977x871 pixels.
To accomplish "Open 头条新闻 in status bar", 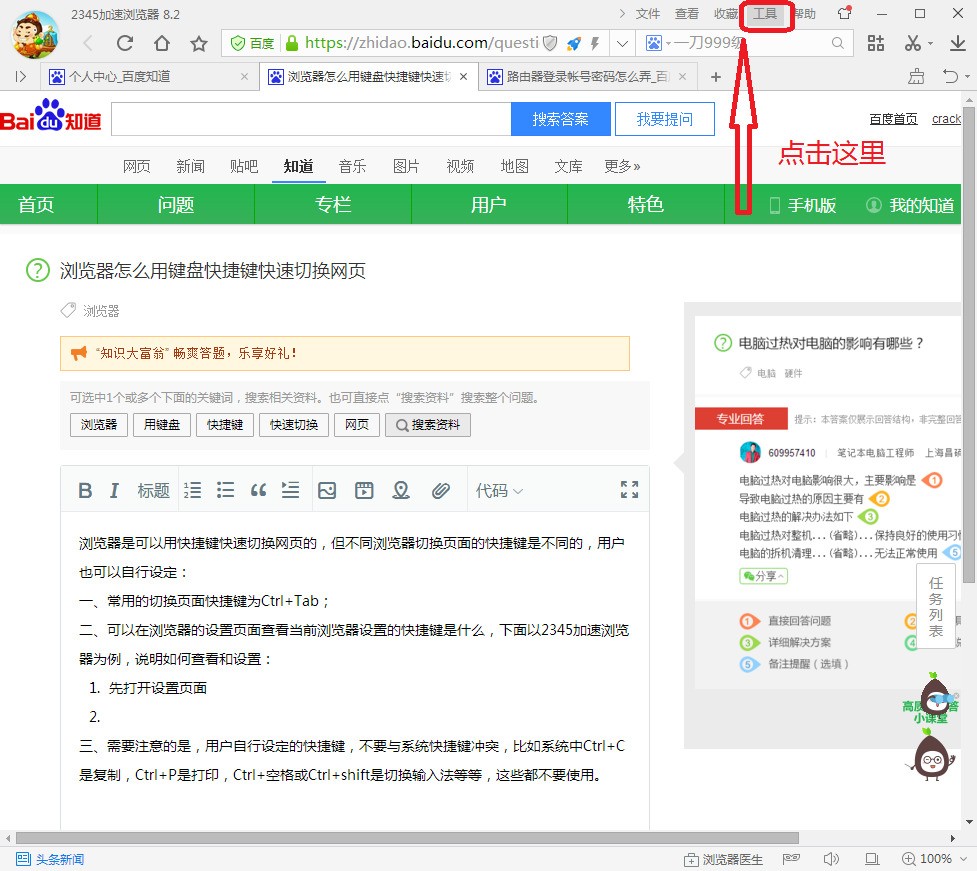I will (50, 859).
